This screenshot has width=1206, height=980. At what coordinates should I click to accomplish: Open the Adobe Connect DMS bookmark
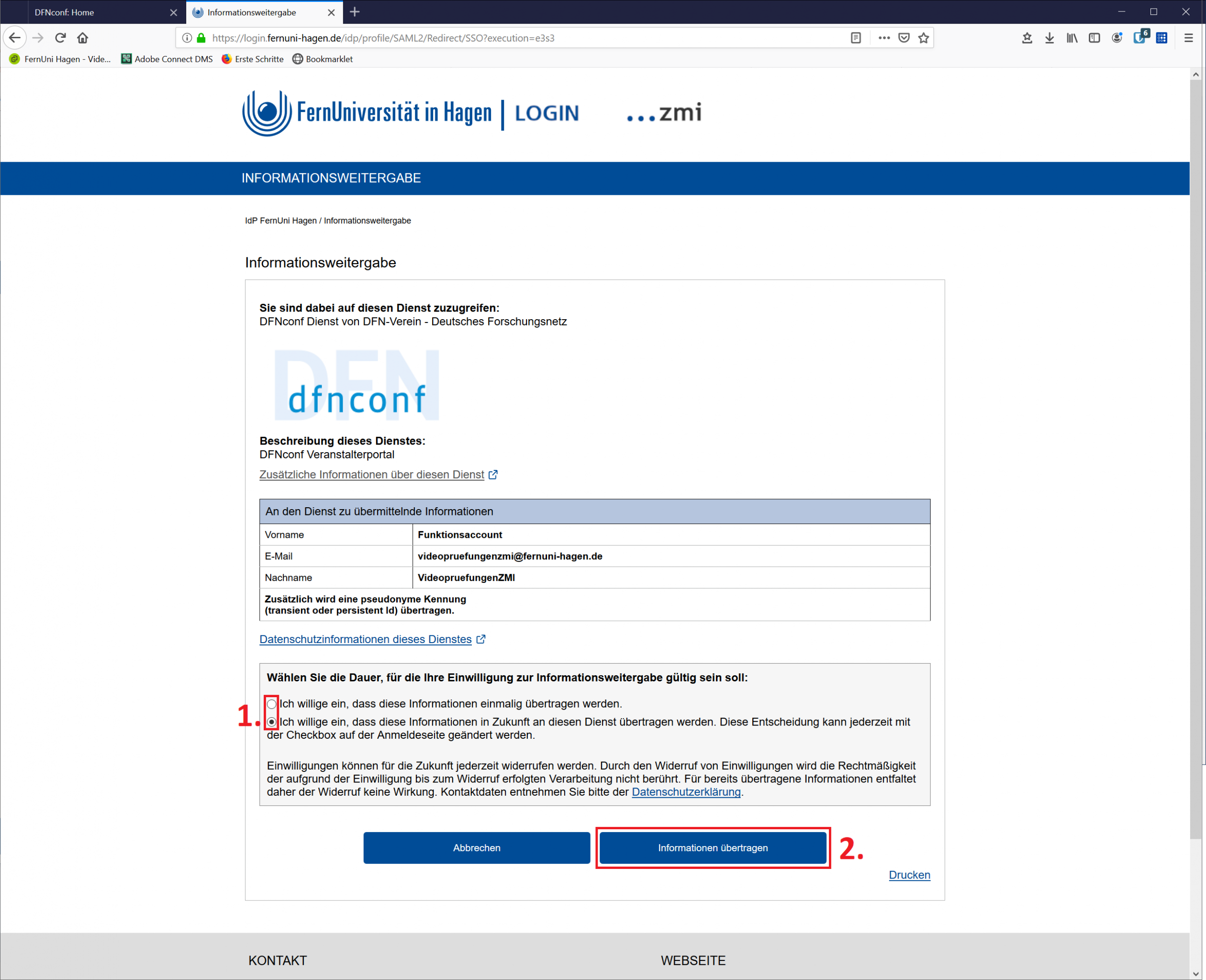[167, 59]
